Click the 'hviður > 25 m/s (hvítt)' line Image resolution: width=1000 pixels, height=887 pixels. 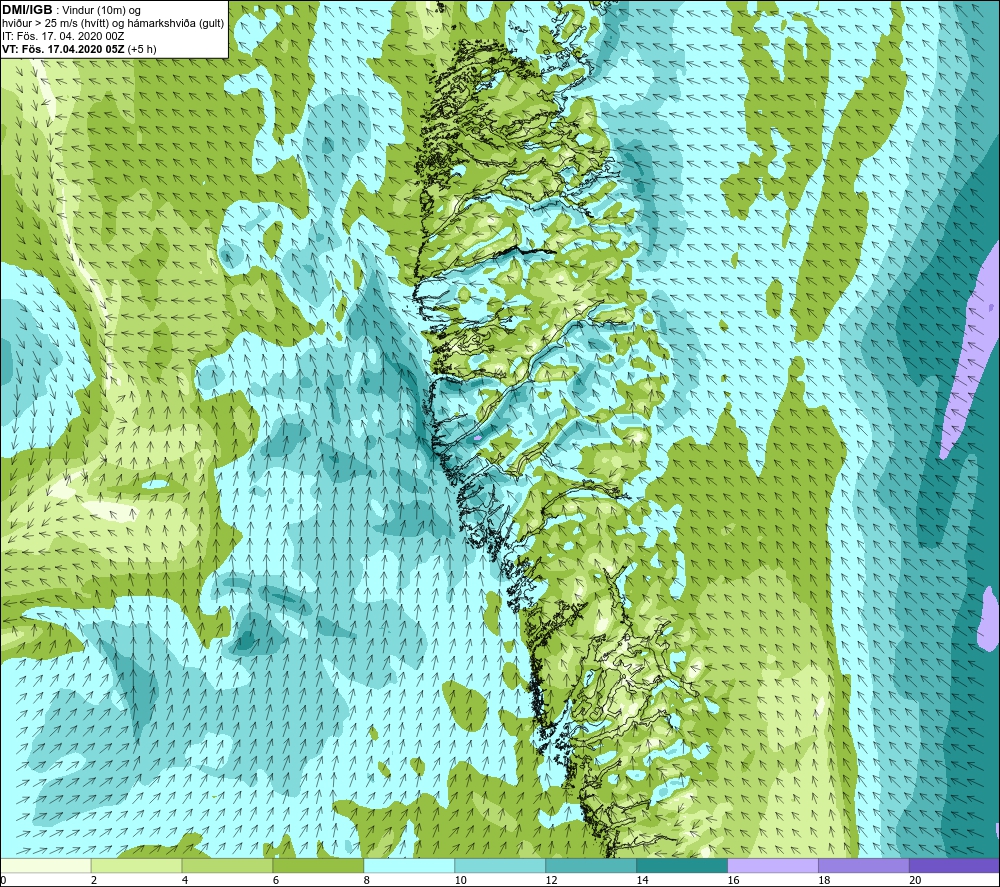55,24
